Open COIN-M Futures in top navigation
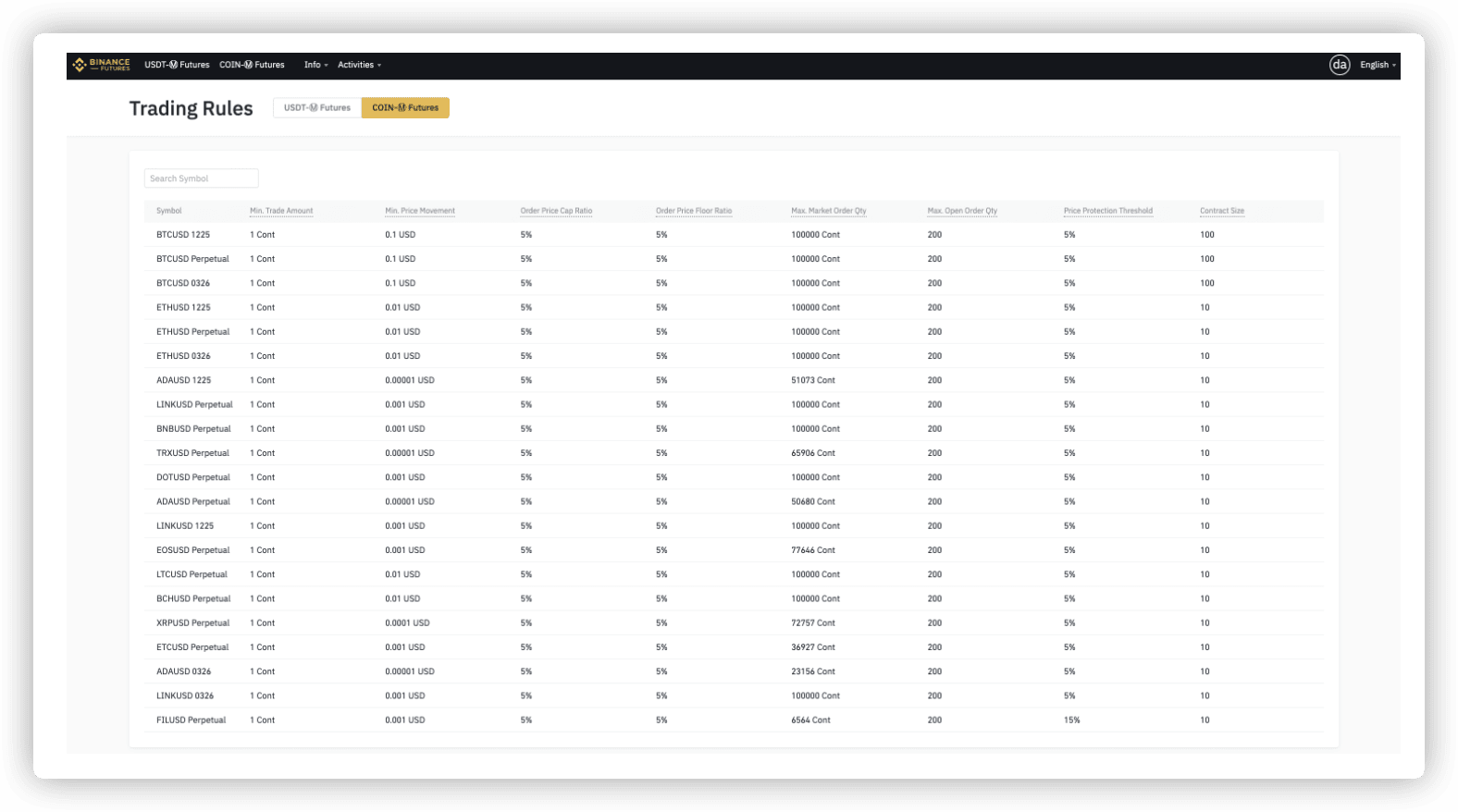The image size is (1458, 812). [252, 65]
